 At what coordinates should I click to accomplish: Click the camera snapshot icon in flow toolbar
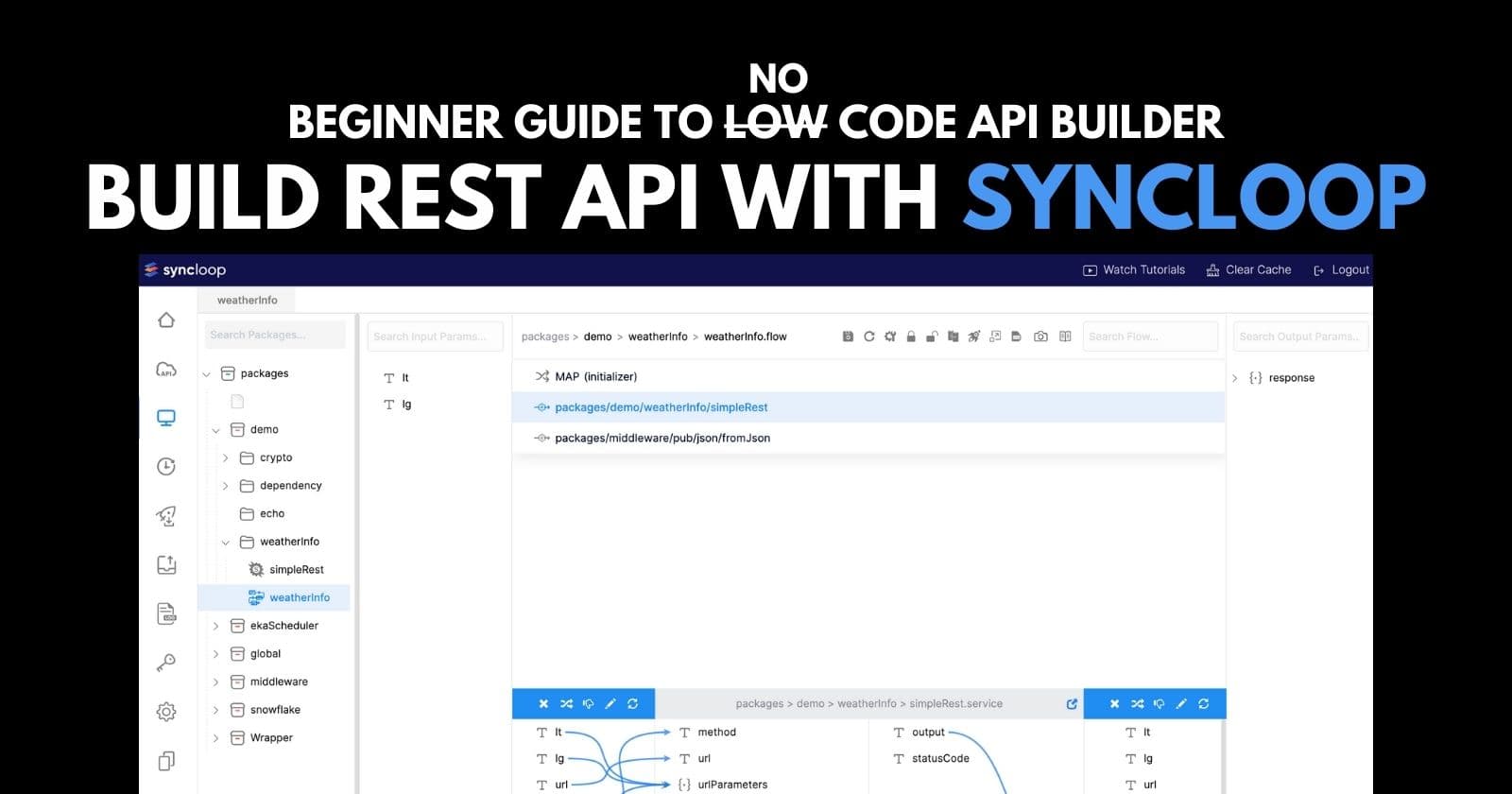[1040, 337]
